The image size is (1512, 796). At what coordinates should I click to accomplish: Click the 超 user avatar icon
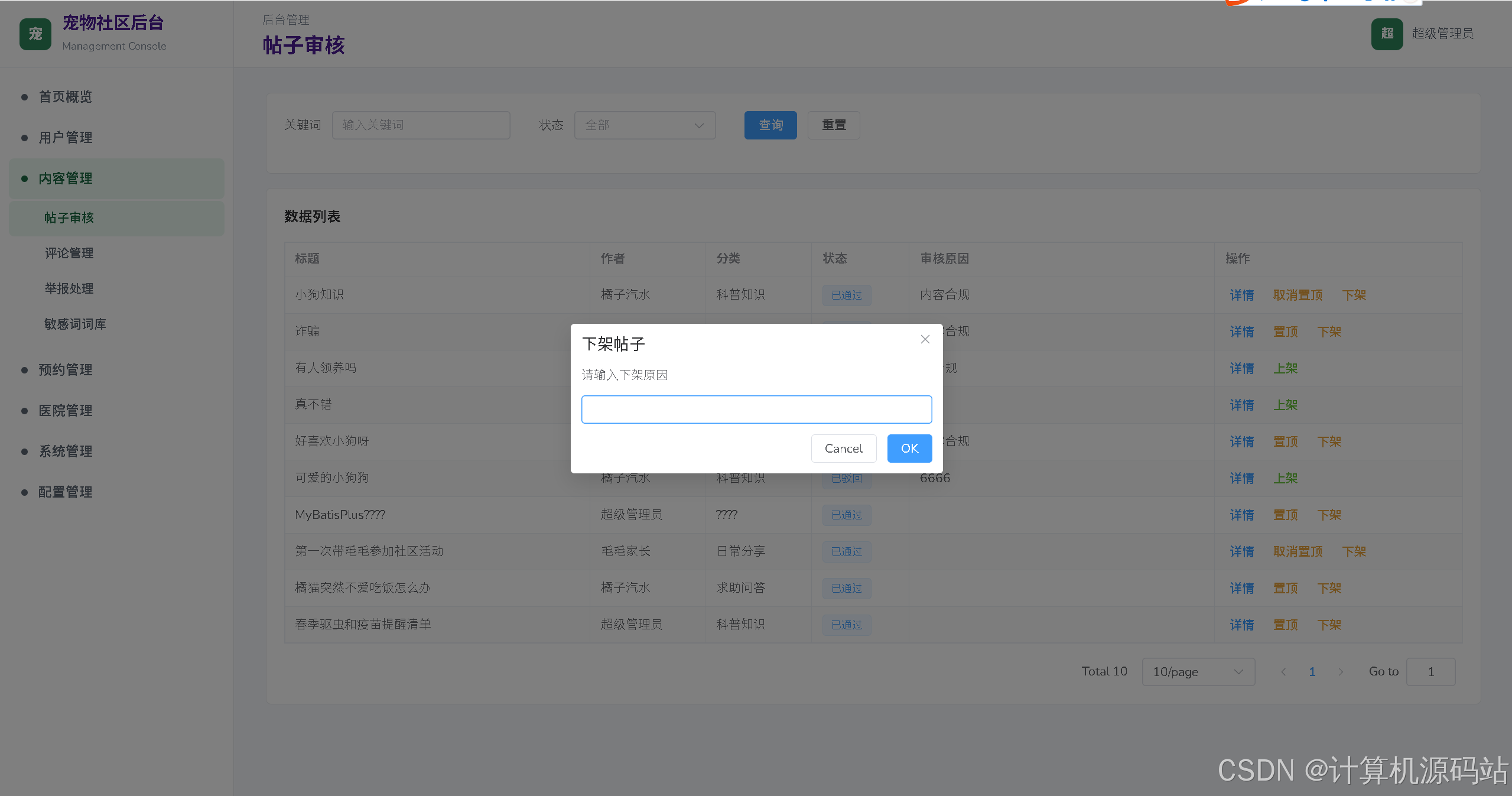[x=1387, y=34]
